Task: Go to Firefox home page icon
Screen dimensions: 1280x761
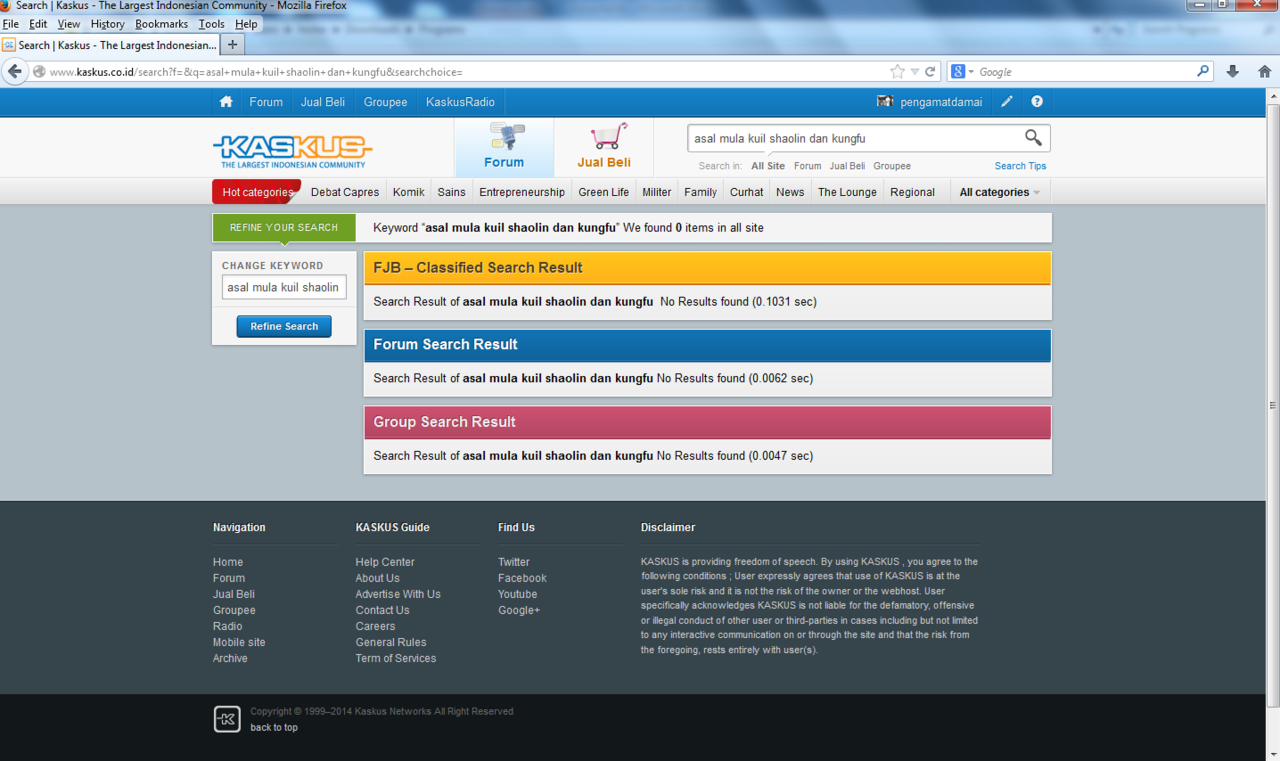Action: 1264,72
